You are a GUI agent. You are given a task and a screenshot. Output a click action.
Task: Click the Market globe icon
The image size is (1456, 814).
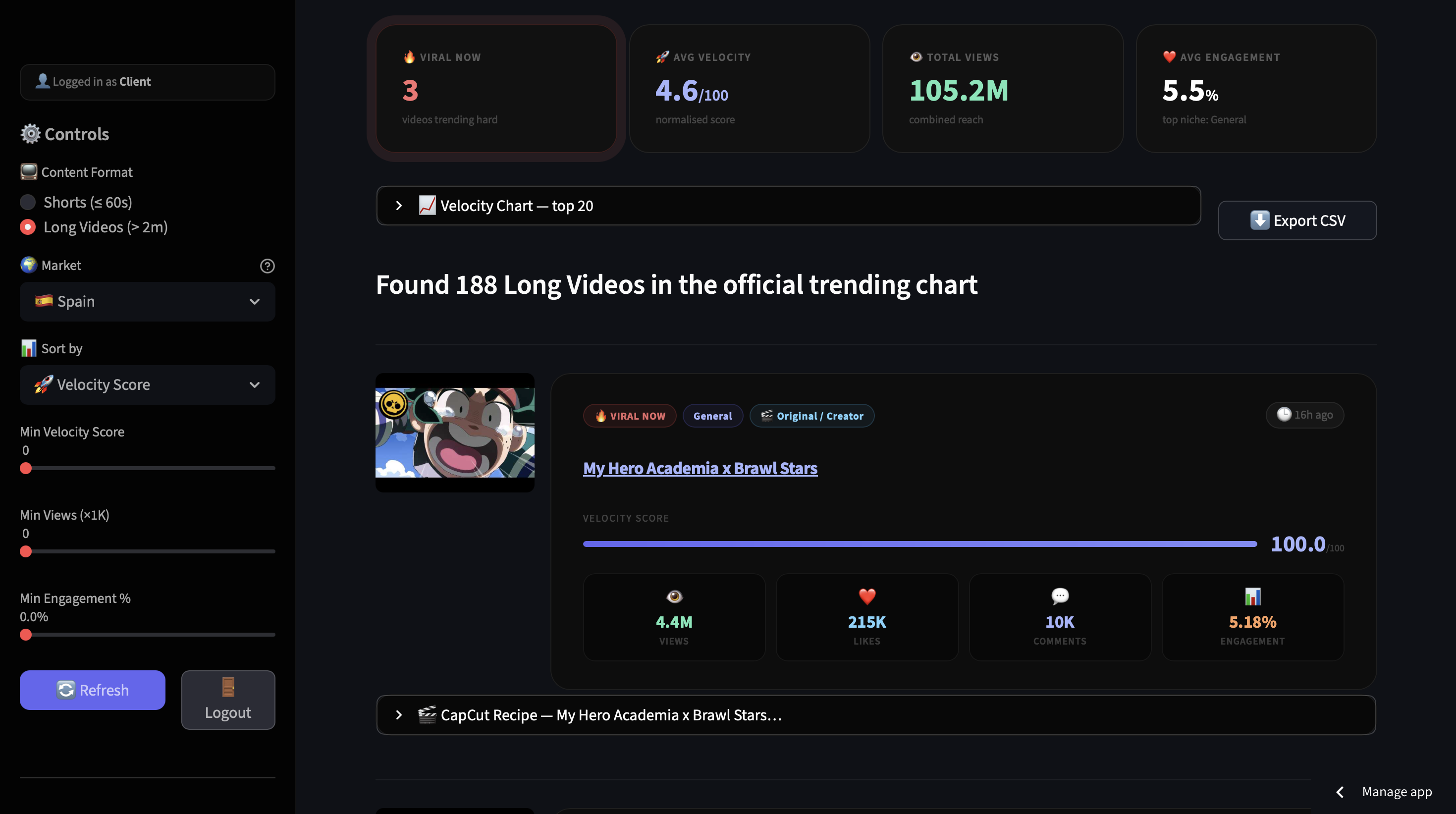[28, 265]
